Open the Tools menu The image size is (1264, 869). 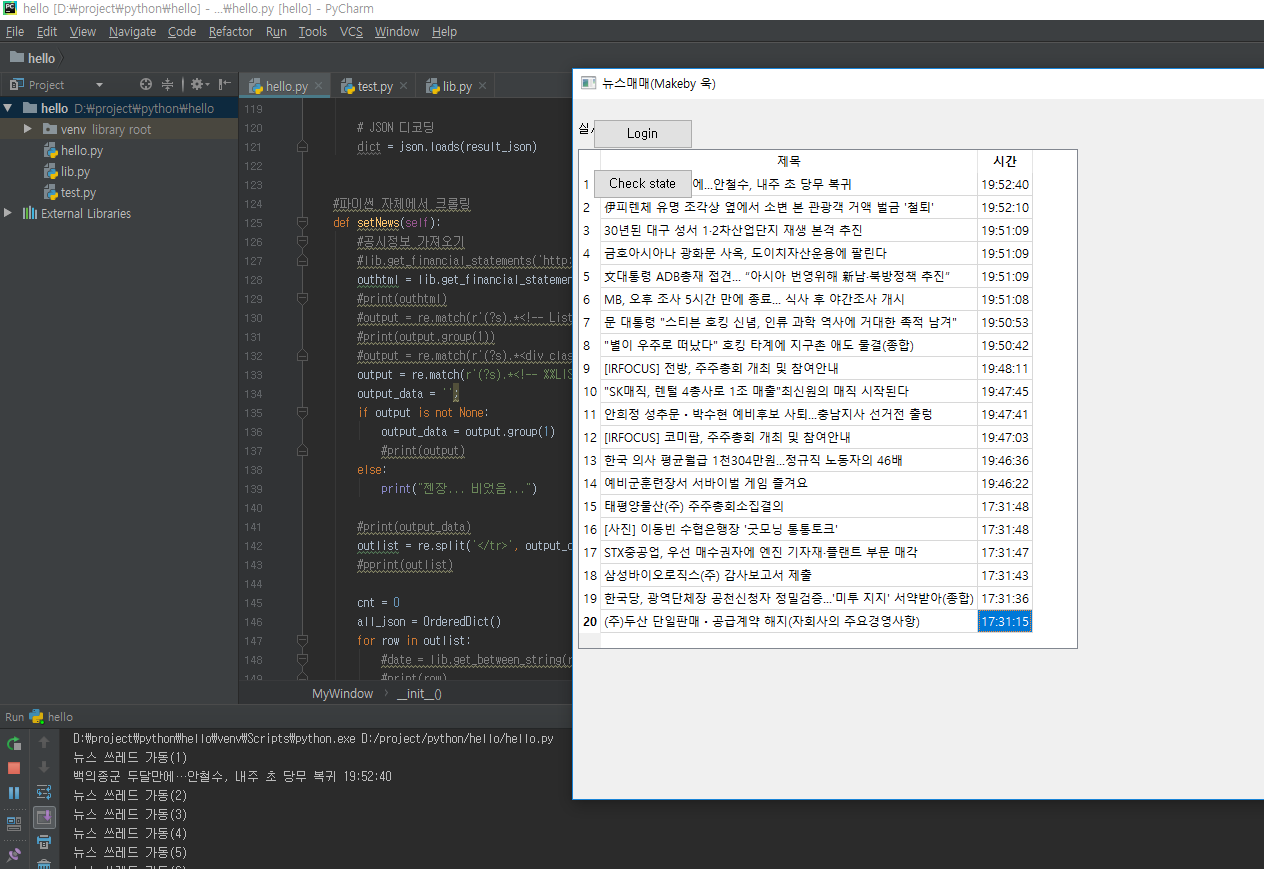click(x=313, y=32)
